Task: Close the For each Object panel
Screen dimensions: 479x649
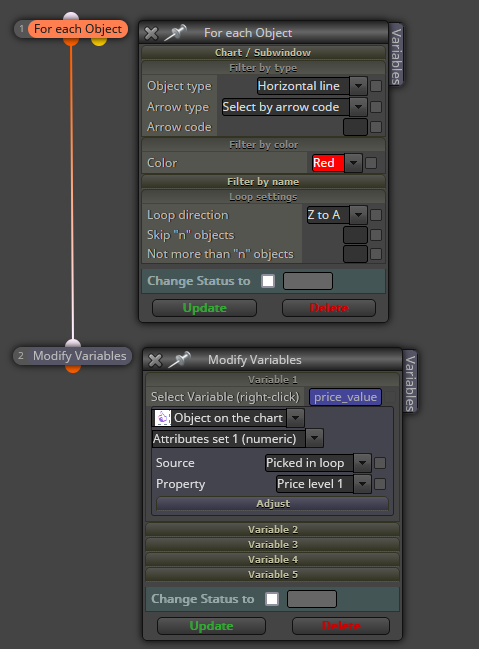Action: point(151,33)
